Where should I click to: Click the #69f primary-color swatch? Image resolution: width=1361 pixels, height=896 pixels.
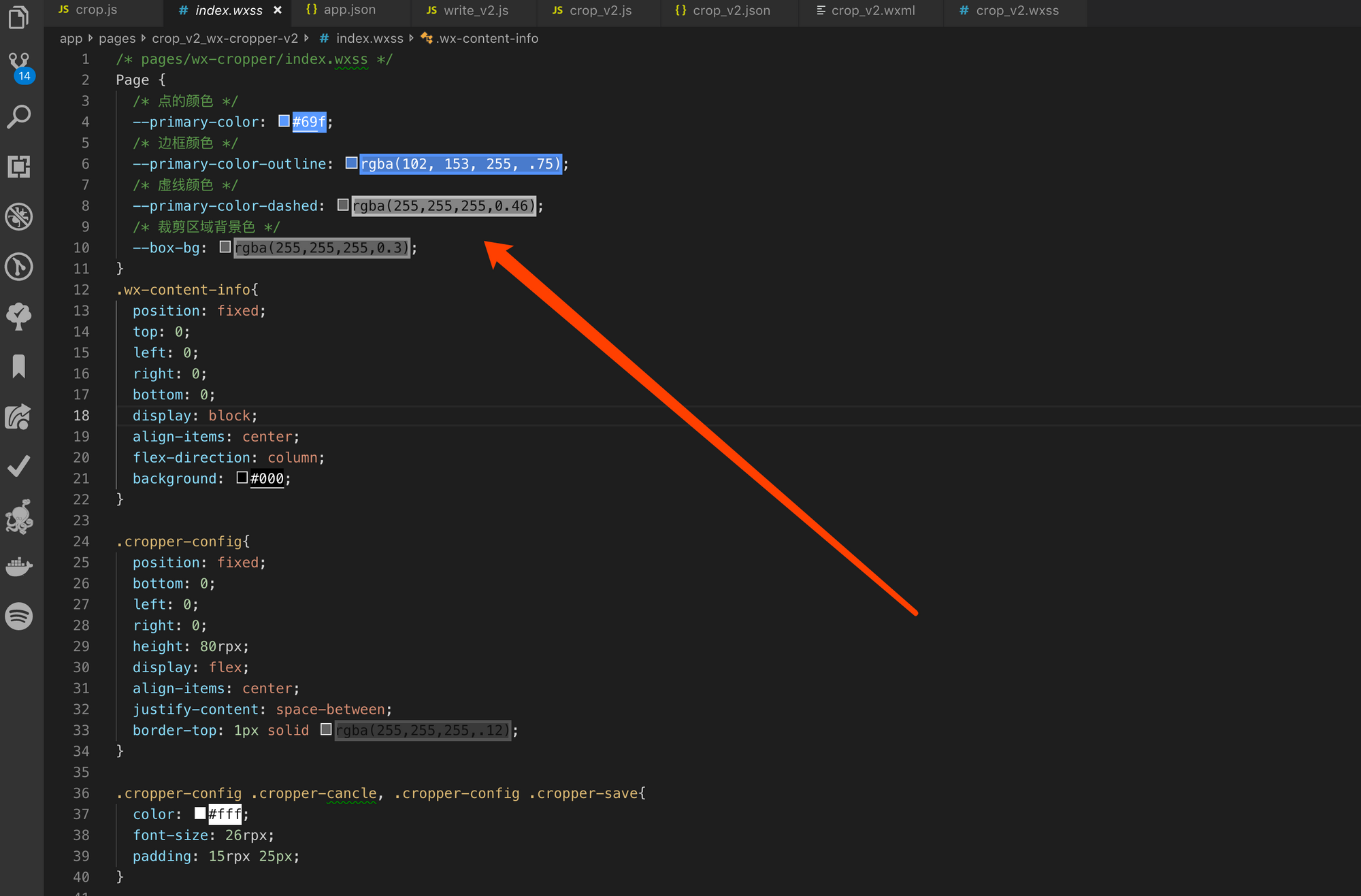284,121
